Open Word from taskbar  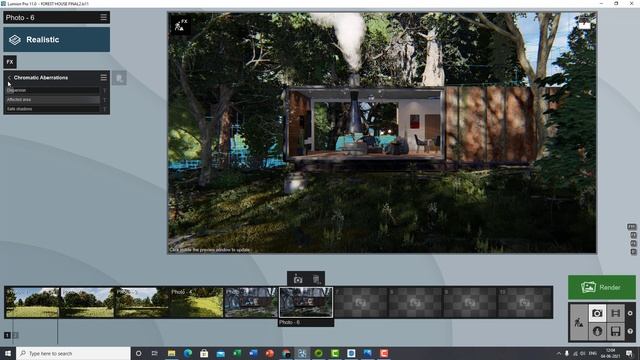tap(253, 353)
